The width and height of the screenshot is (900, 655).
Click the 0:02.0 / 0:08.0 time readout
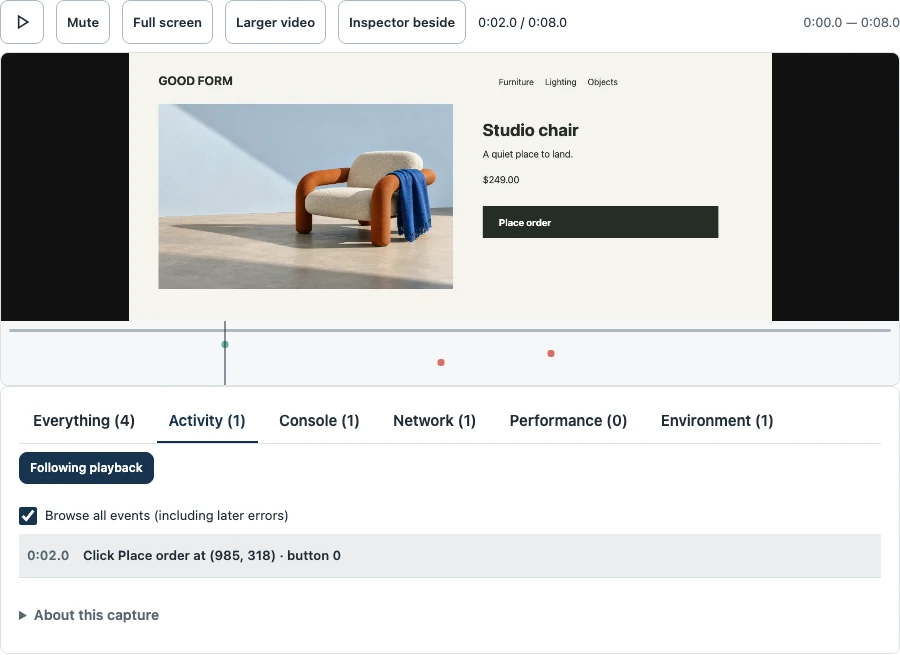click(522, 22)
